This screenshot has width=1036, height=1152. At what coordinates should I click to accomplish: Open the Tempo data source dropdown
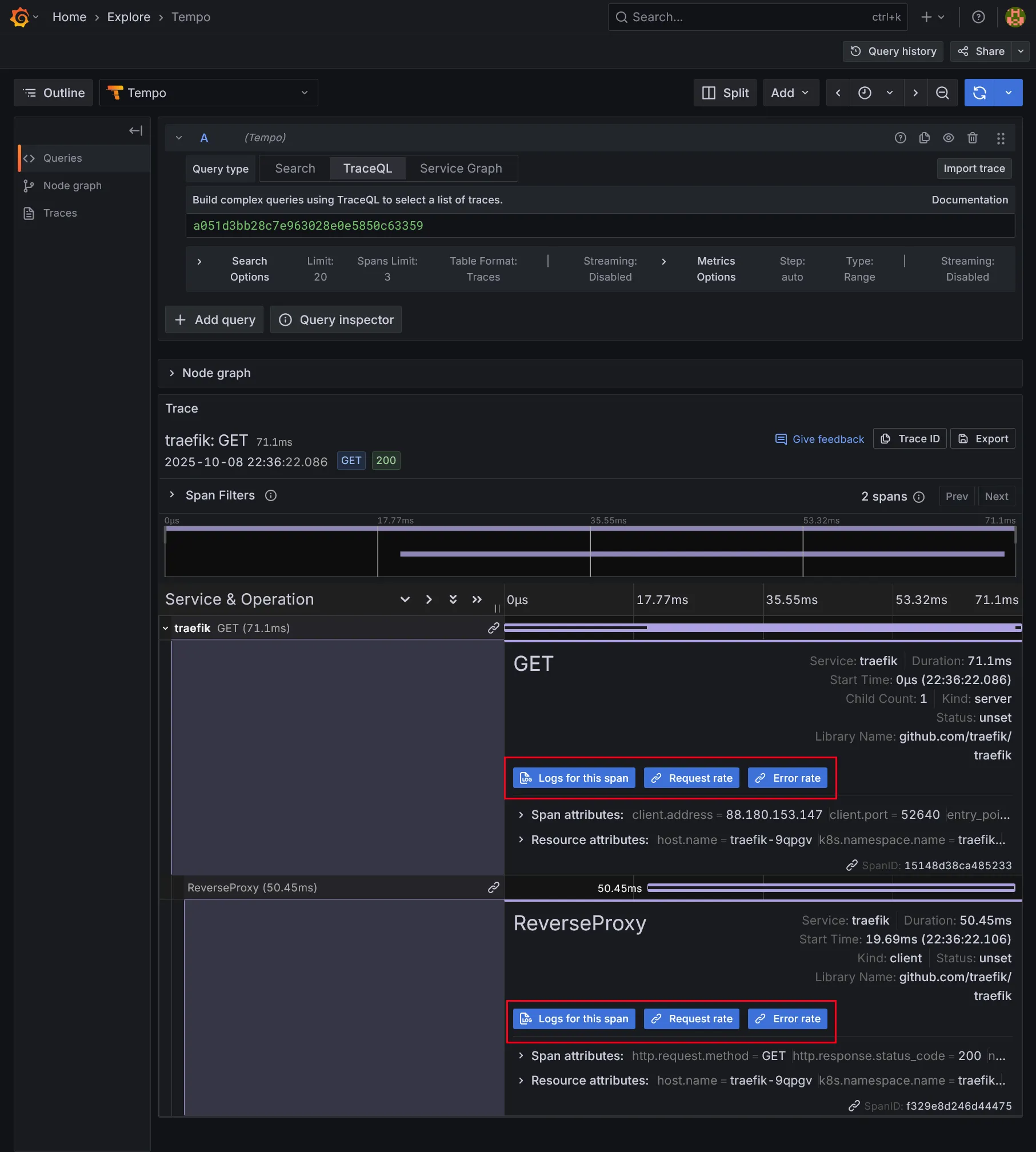(209, 93)
